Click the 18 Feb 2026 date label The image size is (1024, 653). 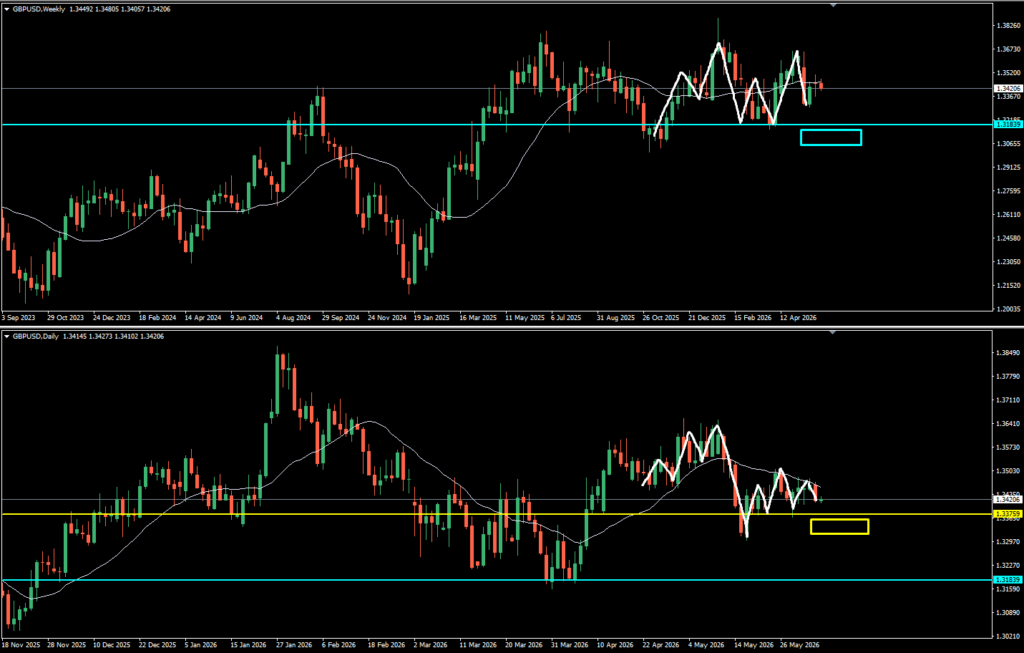tap(387, 645)
